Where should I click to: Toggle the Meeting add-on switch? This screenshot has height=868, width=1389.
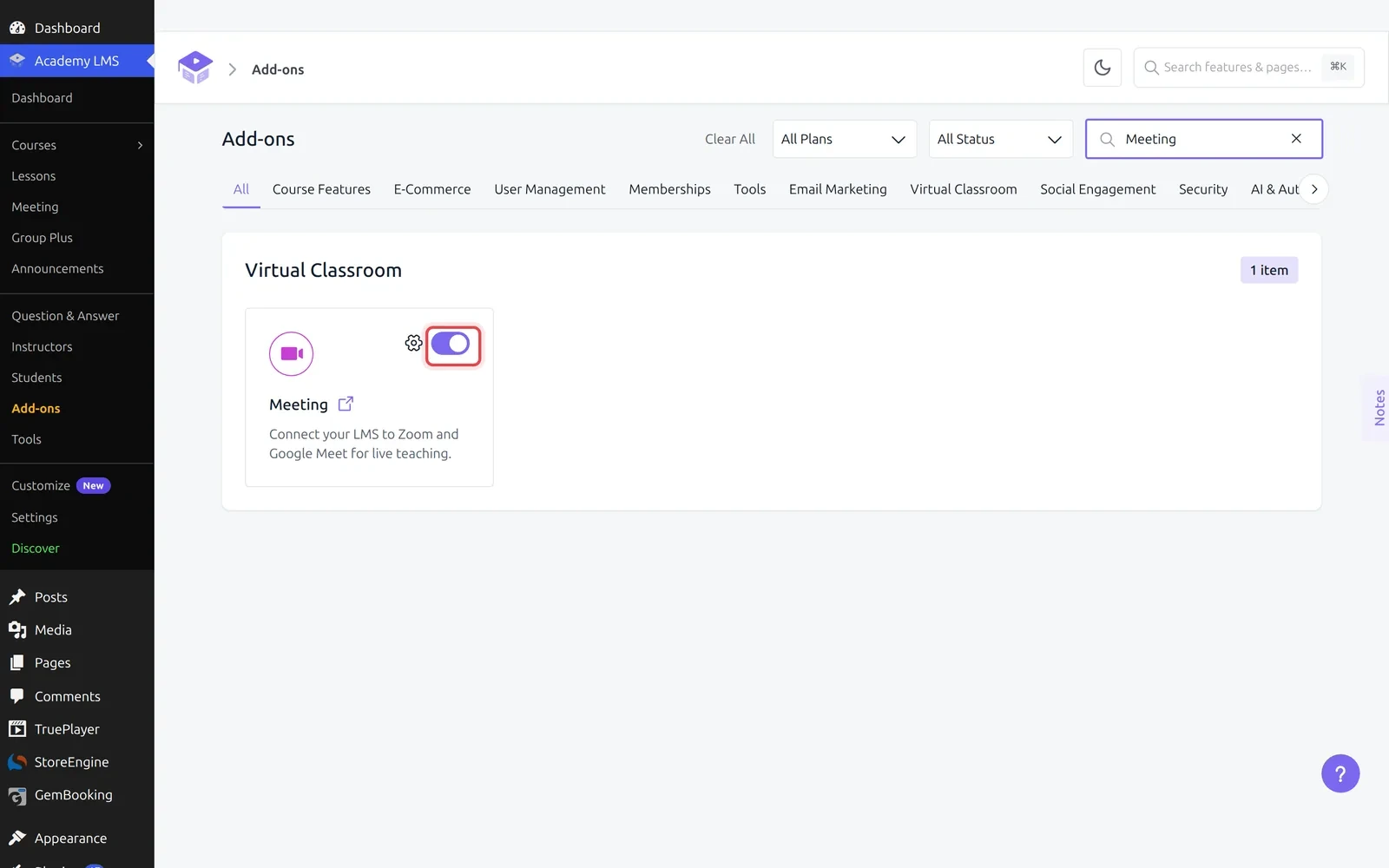tap(451, 344)
